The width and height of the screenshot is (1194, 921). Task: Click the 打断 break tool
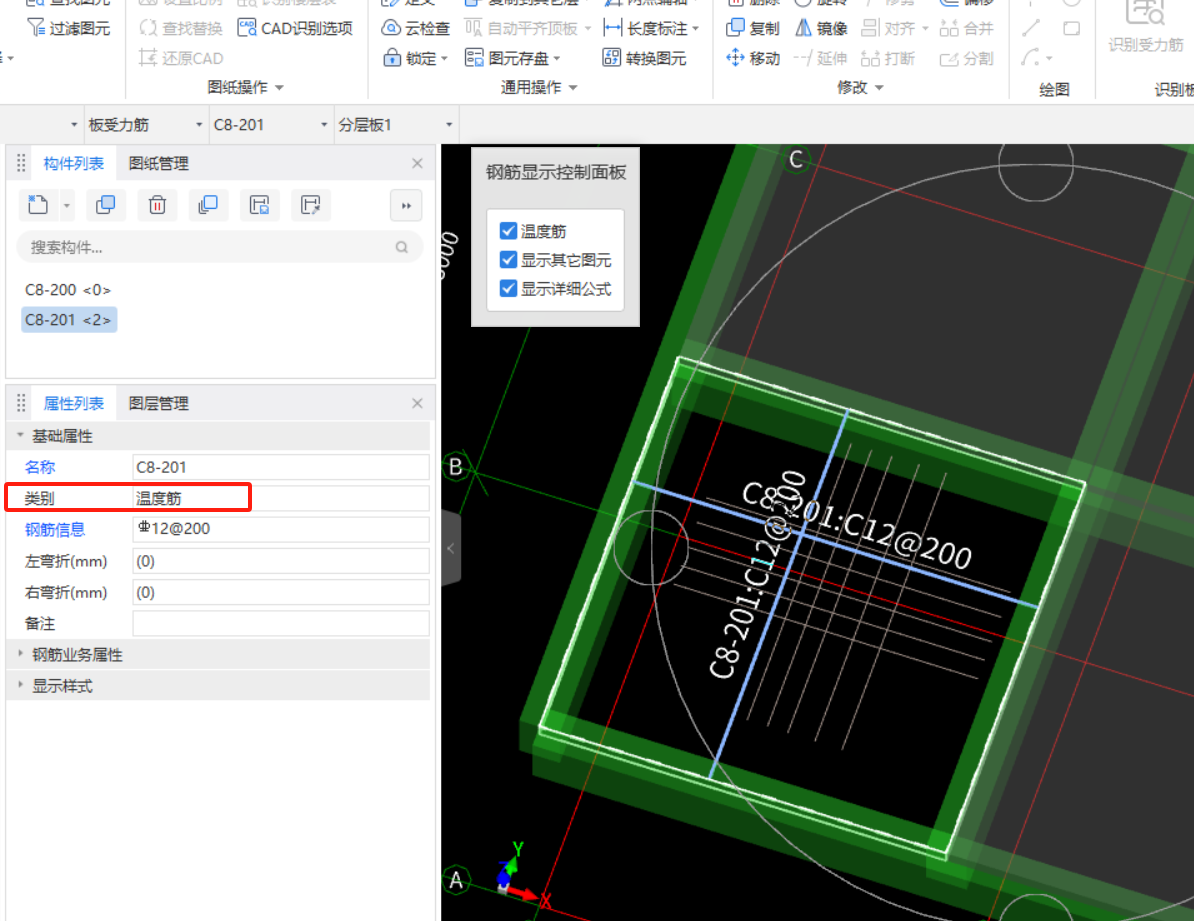click(888, 58)
